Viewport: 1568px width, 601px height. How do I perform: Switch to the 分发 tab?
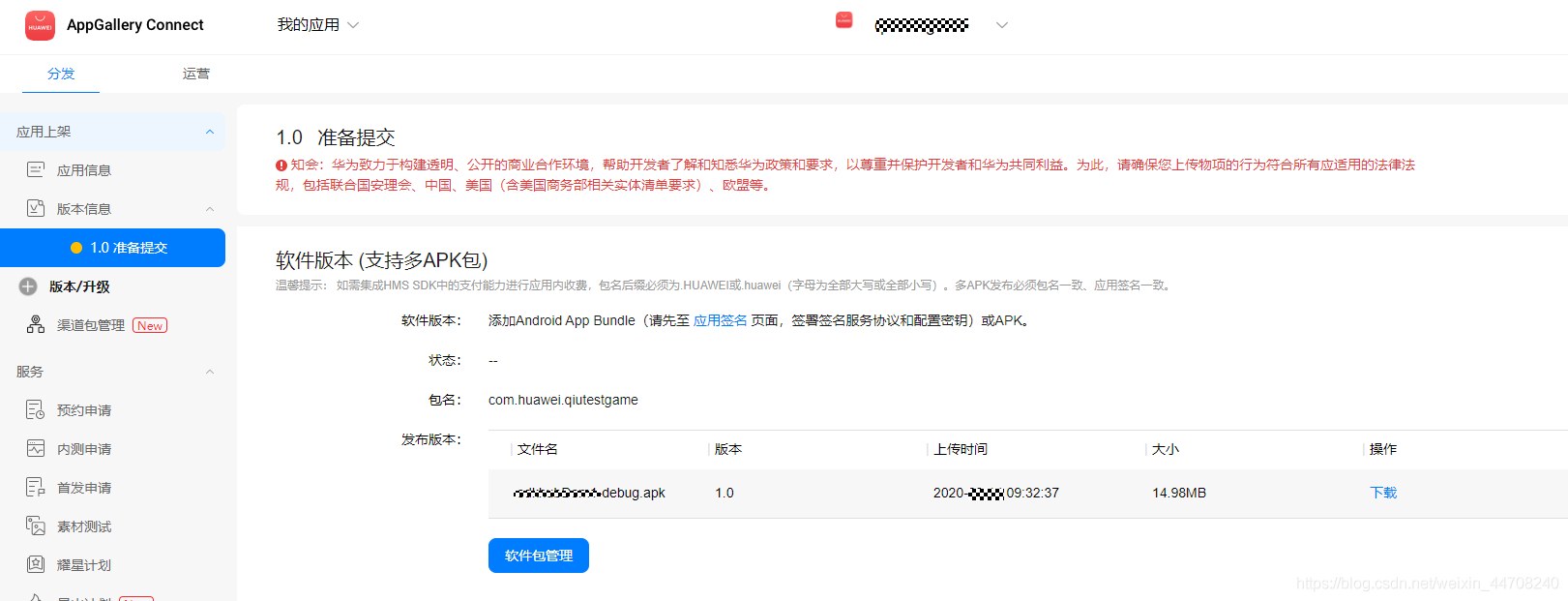61,74
